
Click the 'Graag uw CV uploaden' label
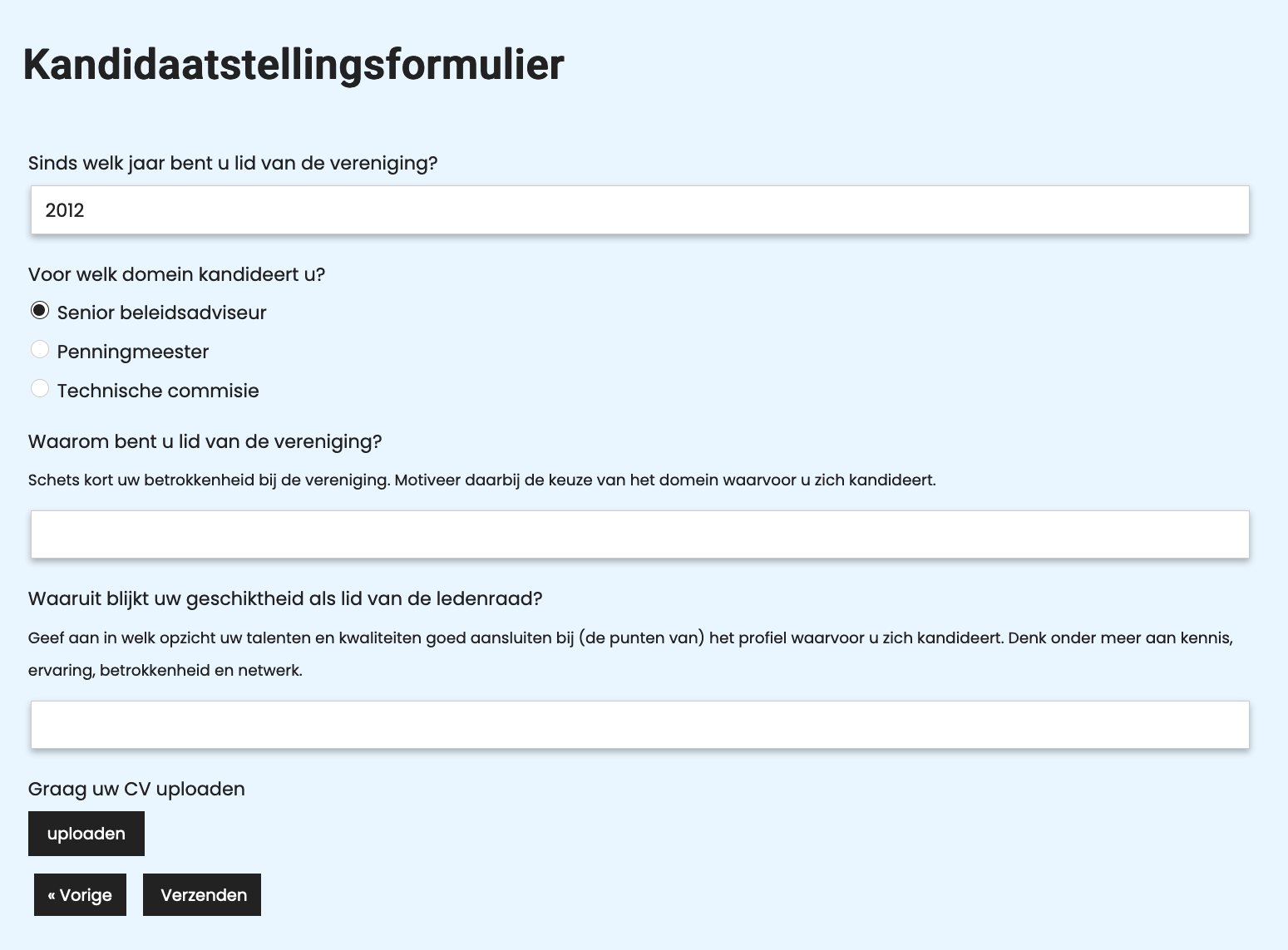click(136, 788)
